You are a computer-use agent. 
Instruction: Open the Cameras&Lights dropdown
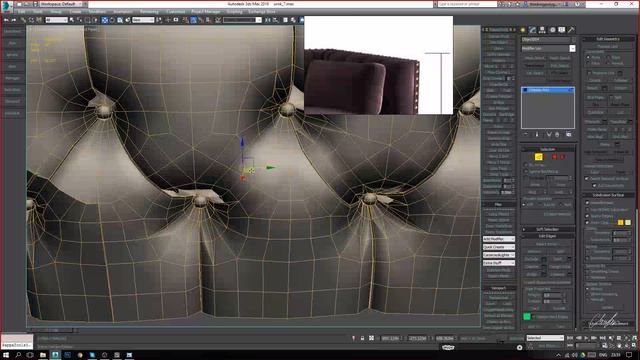pyautogui.click(x=499, y=255)
